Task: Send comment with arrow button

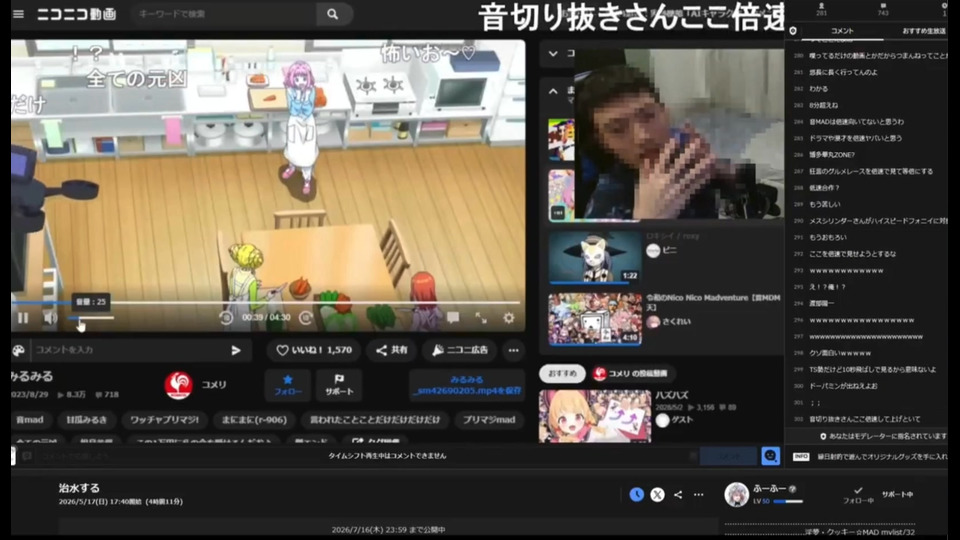Action: click(x=236, y=350)
